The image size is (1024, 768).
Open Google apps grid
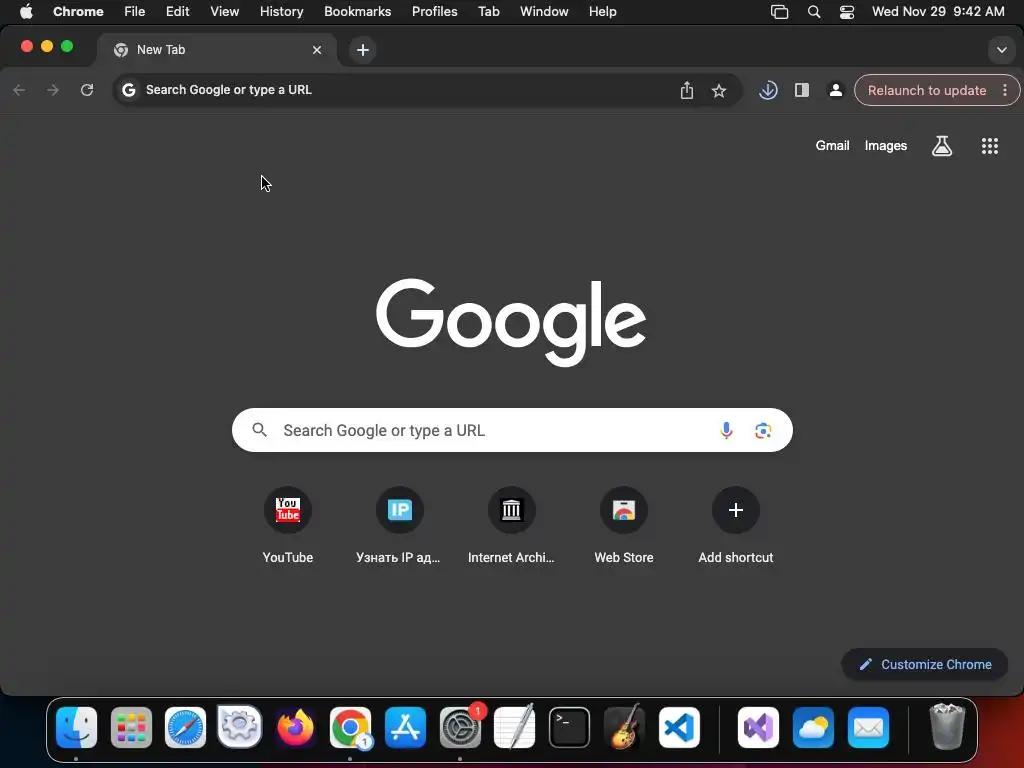[990, 146]
